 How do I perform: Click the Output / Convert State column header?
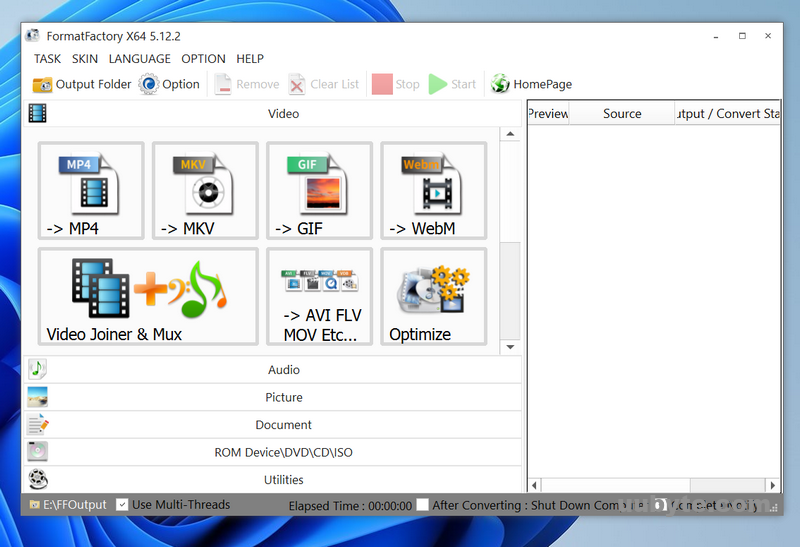coord(728,113)
